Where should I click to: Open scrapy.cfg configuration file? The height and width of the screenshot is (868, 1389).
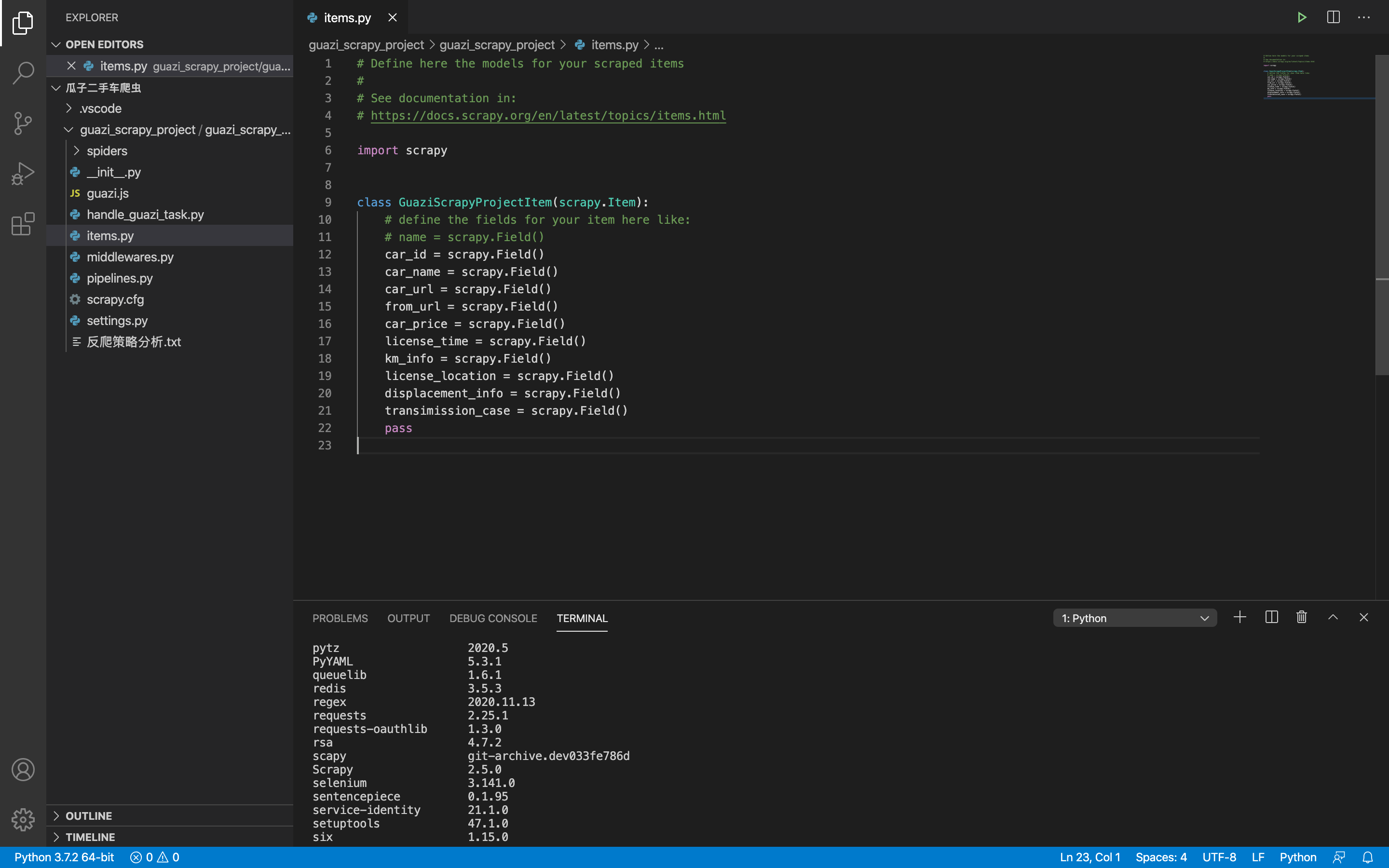pyautogui.click(x=115, y=299)
